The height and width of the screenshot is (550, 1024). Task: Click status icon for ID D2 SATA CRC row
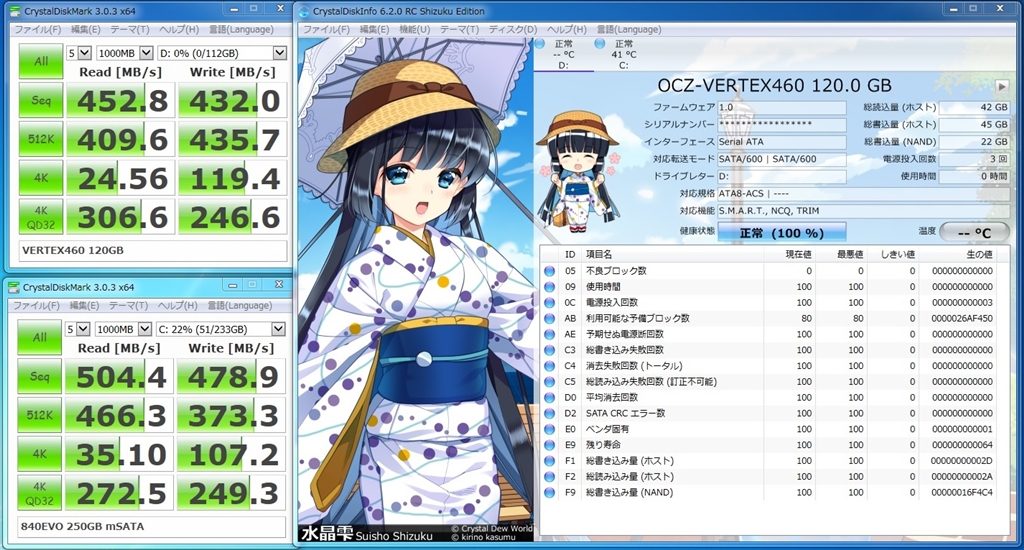pos(549,413)
